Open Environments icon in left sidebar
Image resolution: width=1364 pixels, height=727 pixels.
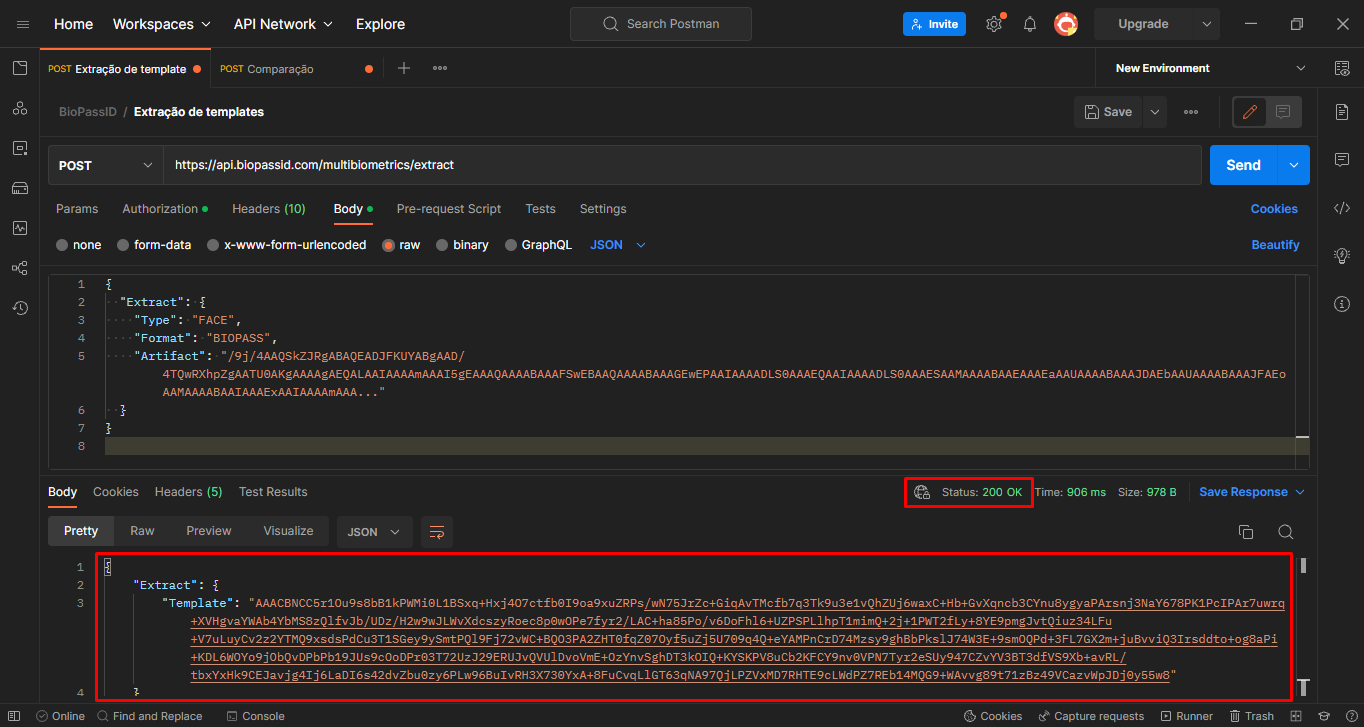(x=20, y=148)
